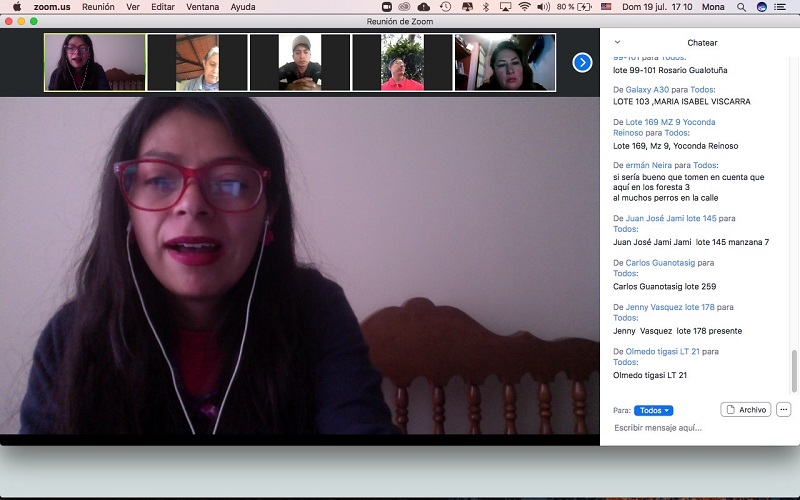Click the green full-screen window button
Viewport: 800px width, 500px height.
(34, 21)
